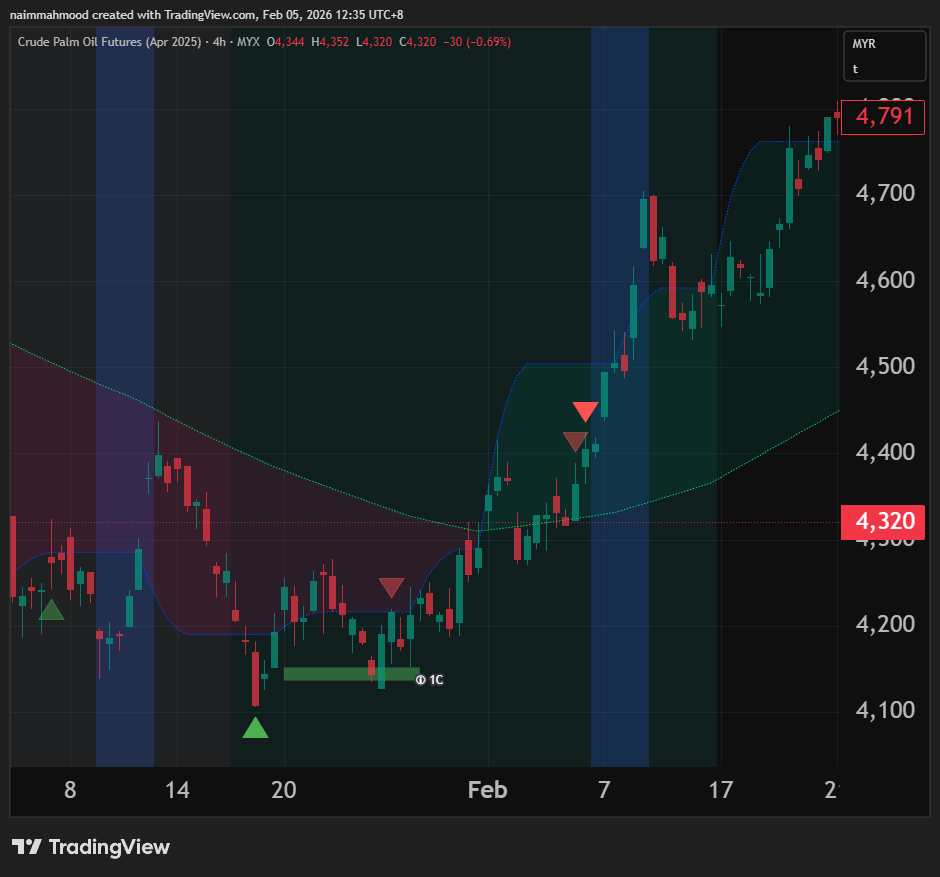Click the dim red triangle below the bright red one
The width and height of the screenshot is (940, 877).
click(575, 441)
